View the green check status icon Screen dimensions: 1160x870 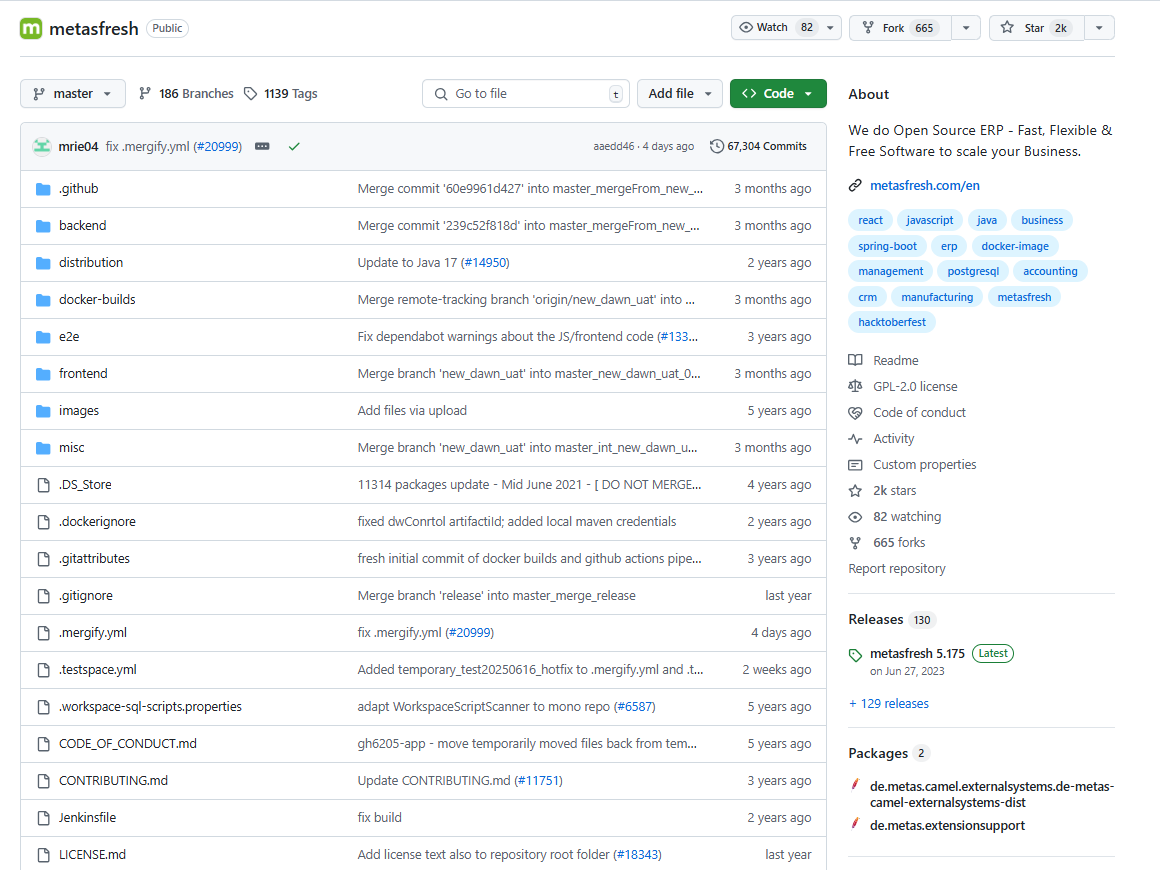[x=294, y=146]
